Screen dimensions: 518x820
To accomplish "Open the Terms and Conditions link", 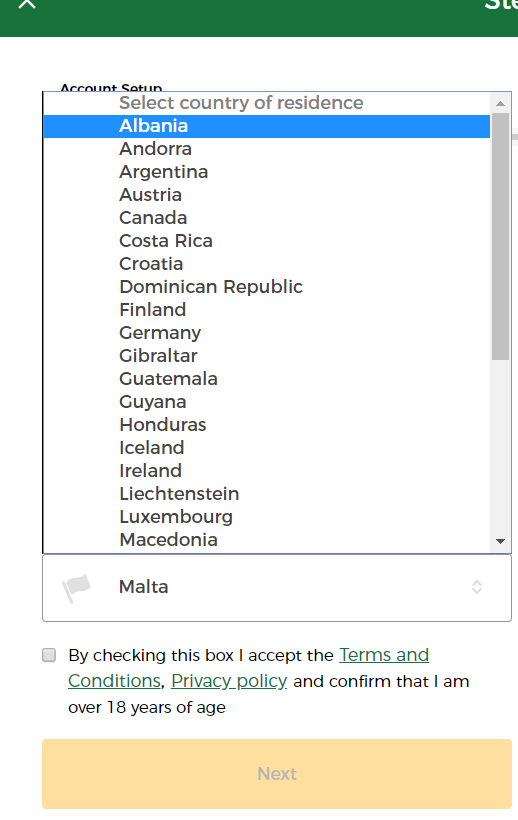I will pos(248,668).
